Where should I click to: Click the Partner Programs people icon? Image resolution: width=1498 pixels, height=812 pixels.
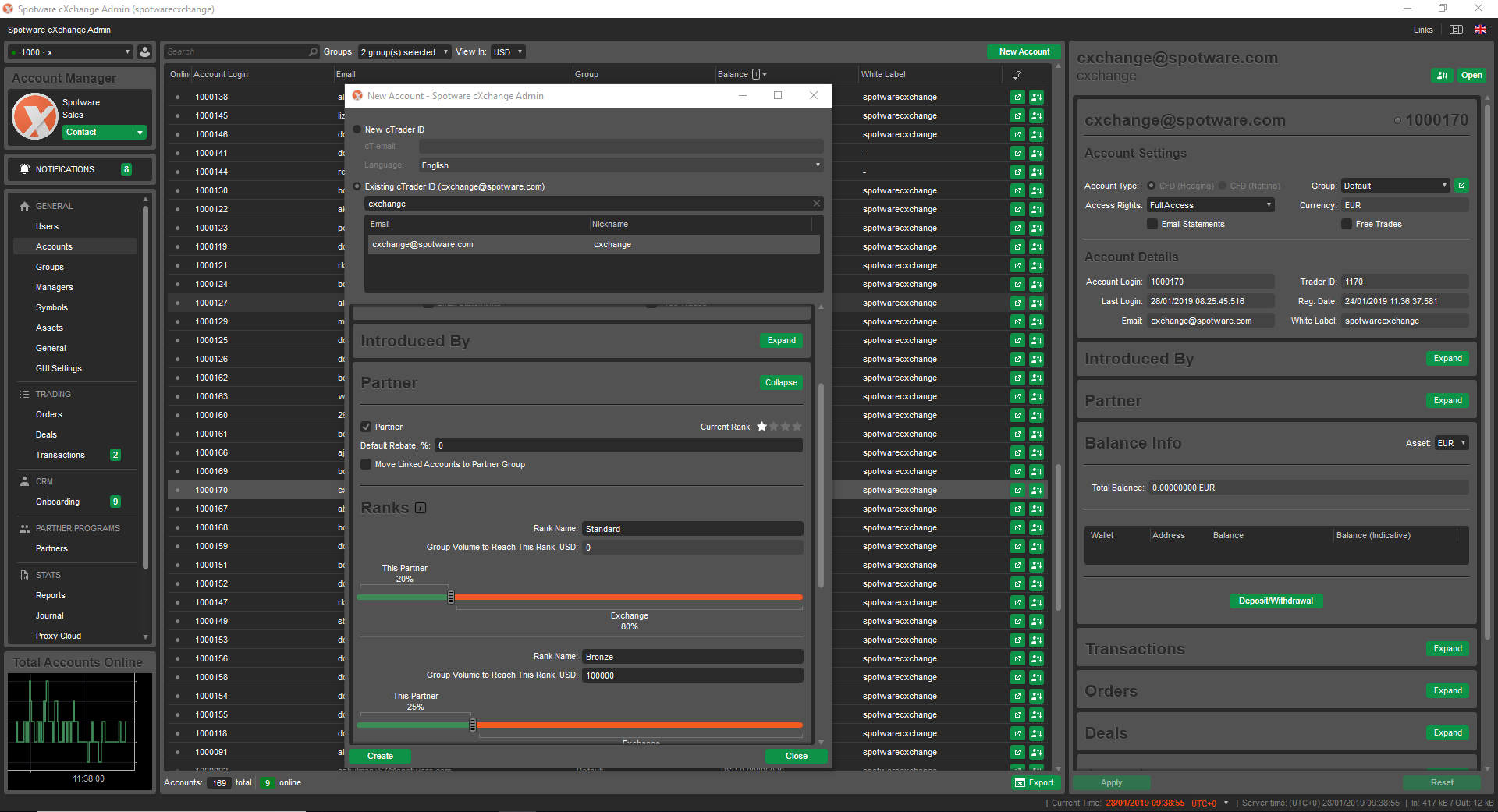coord(24,528)
